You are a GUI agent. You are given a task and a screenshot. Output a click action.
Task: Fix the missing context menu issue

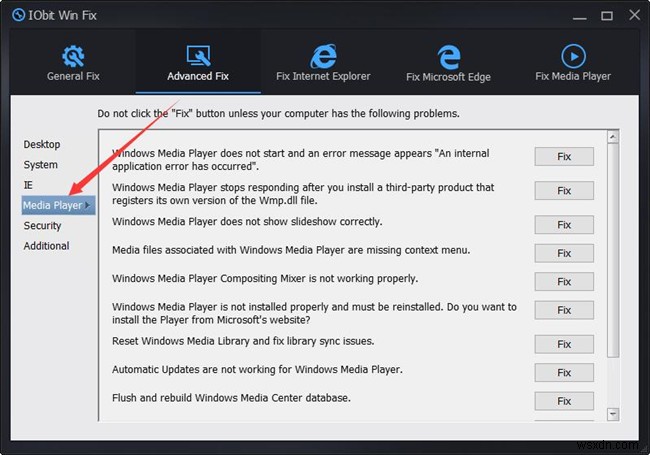(x=564, y=253)
